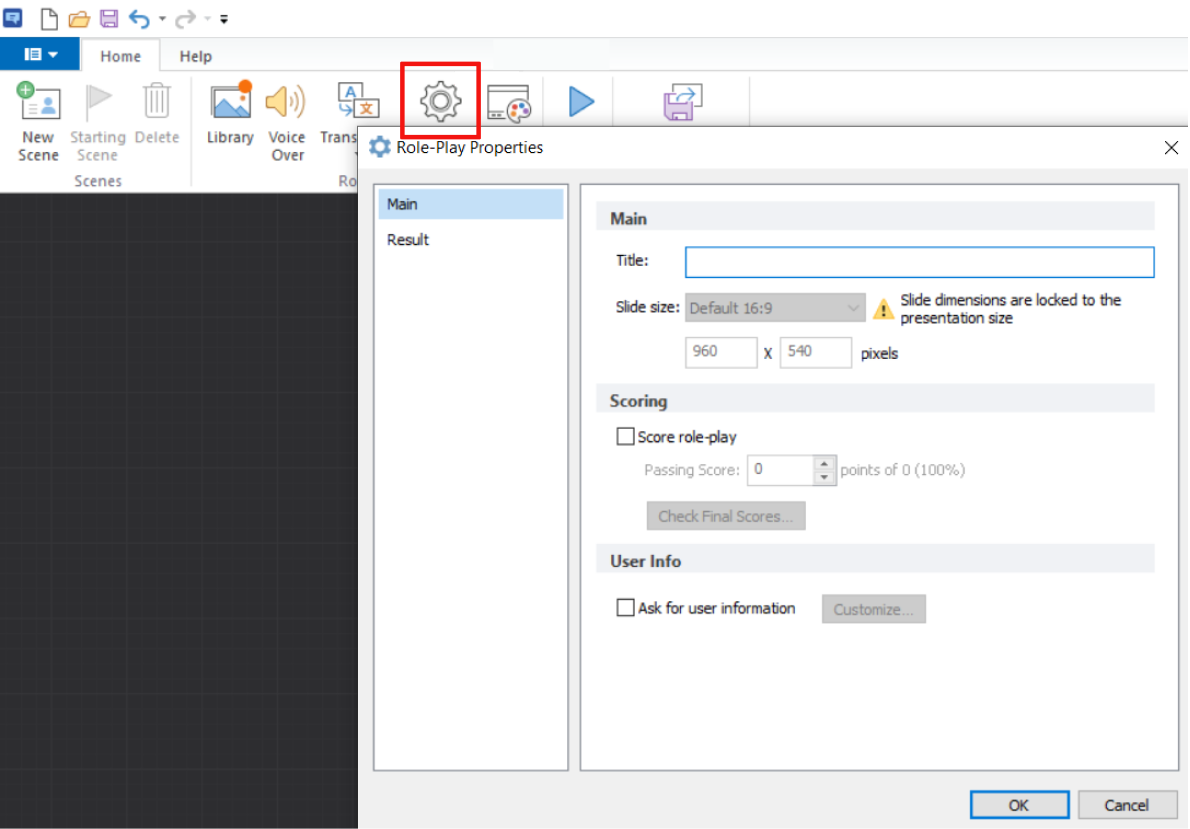Image resolution: width=1190 pixels, height=829 pixels.
Task: Click the 540 height field
Action: coord(815,352)
